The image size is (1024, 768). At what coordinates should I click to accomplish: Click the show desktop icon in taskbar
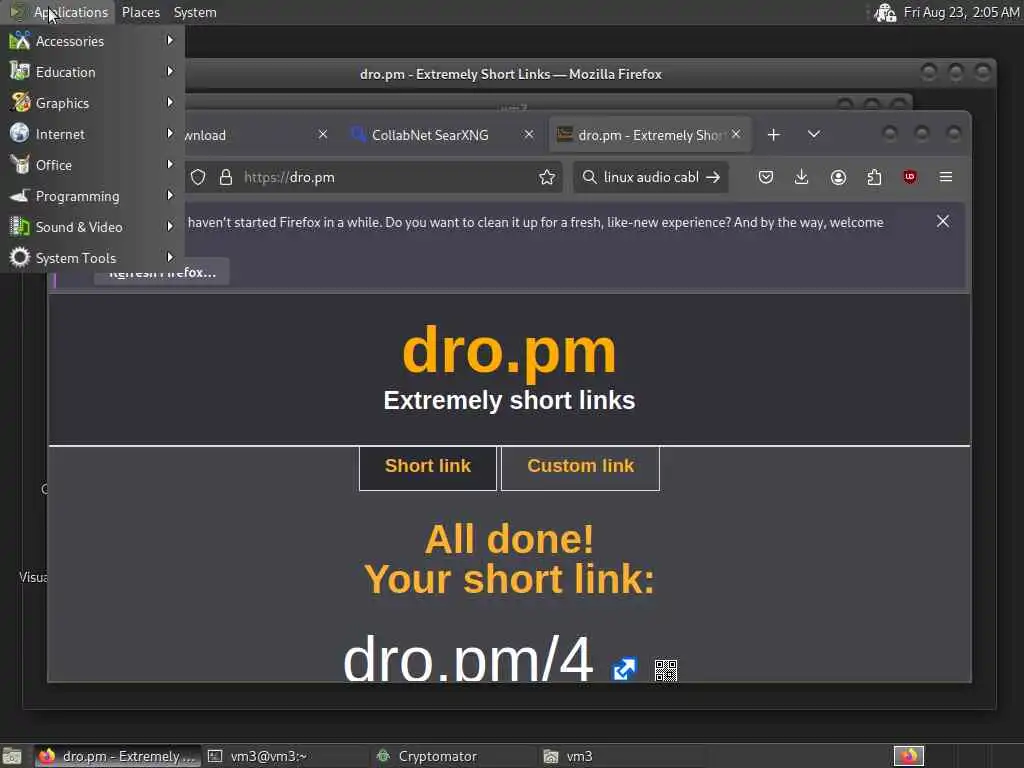point(12,756)
